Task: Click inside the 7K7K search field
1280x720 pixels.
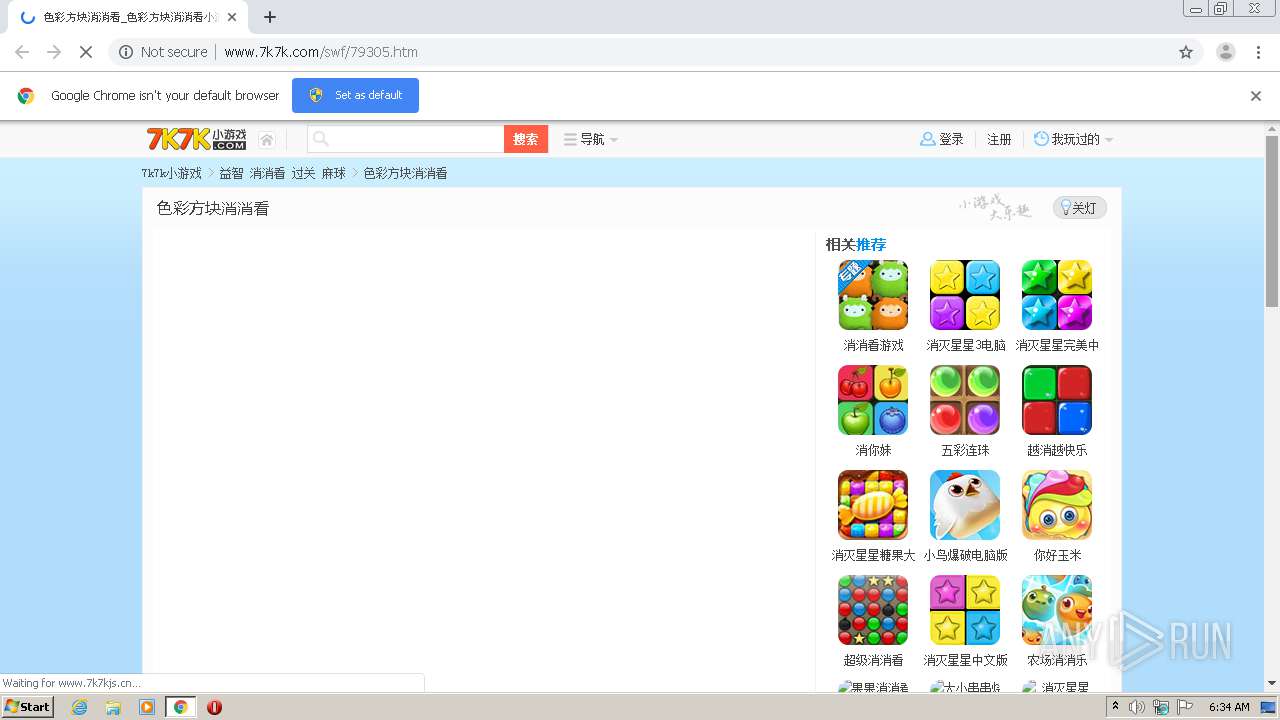Action: 406,139
